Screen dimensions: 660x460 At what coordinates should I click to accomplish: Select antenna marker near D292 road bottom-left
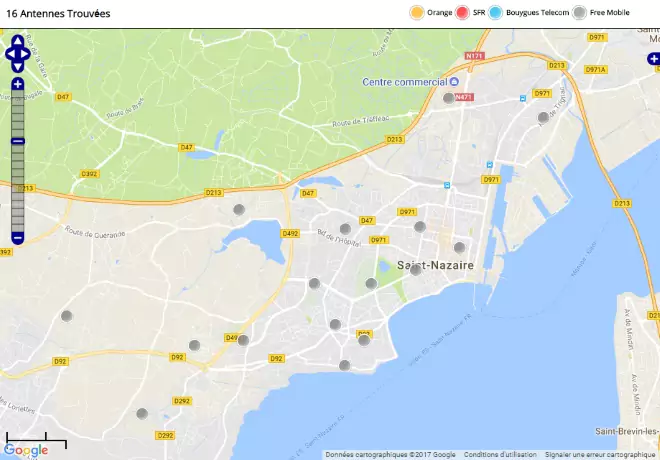pos(142,414)
